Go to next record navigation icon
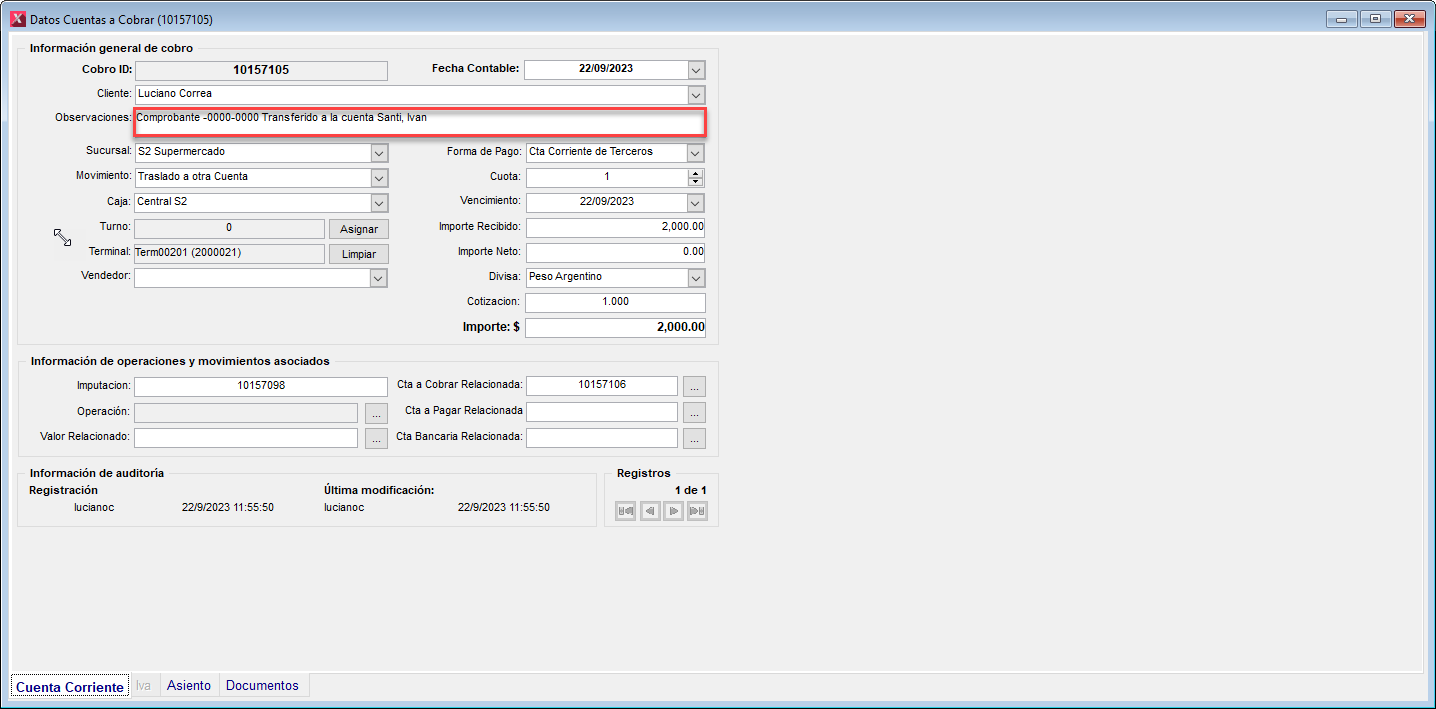The height and width of the screenshot is (709, 1436). 674,511
